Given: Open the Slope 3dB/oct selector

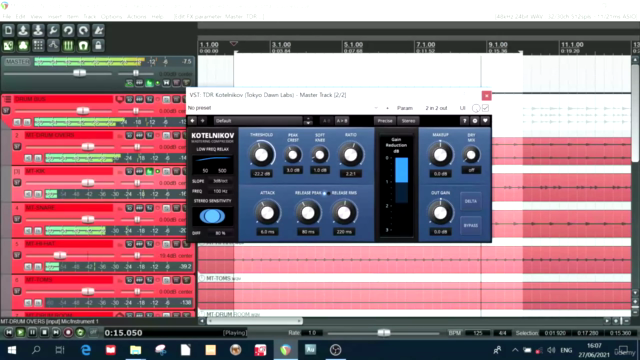Looking at the screenshot, I should [x=220, y=181].
